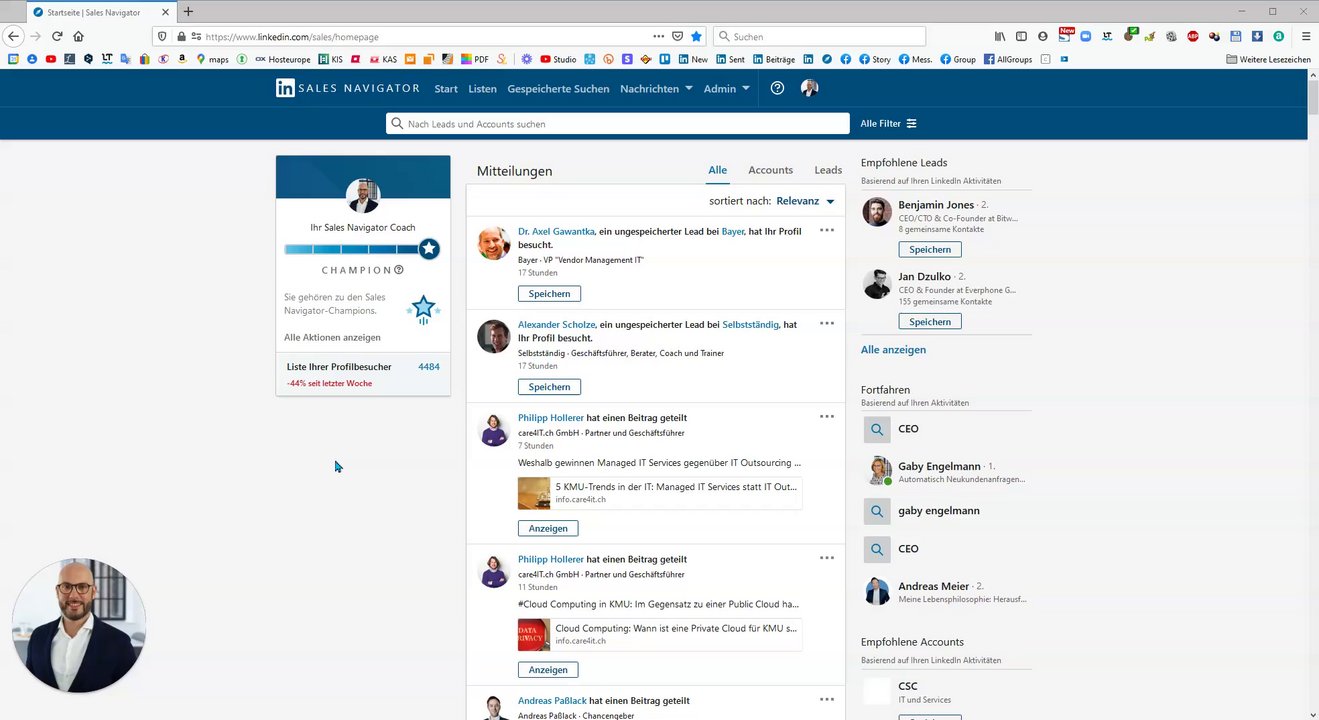Open Firefox hamburger menu

1306,36
